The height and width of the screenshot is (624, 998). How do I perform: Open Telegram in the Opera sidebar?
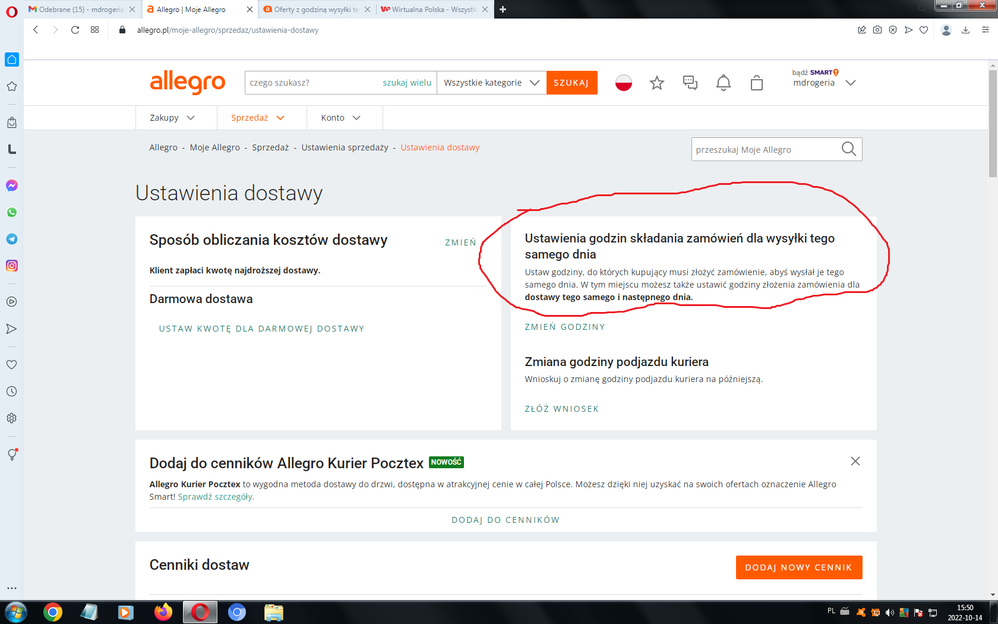click(11, 239)
